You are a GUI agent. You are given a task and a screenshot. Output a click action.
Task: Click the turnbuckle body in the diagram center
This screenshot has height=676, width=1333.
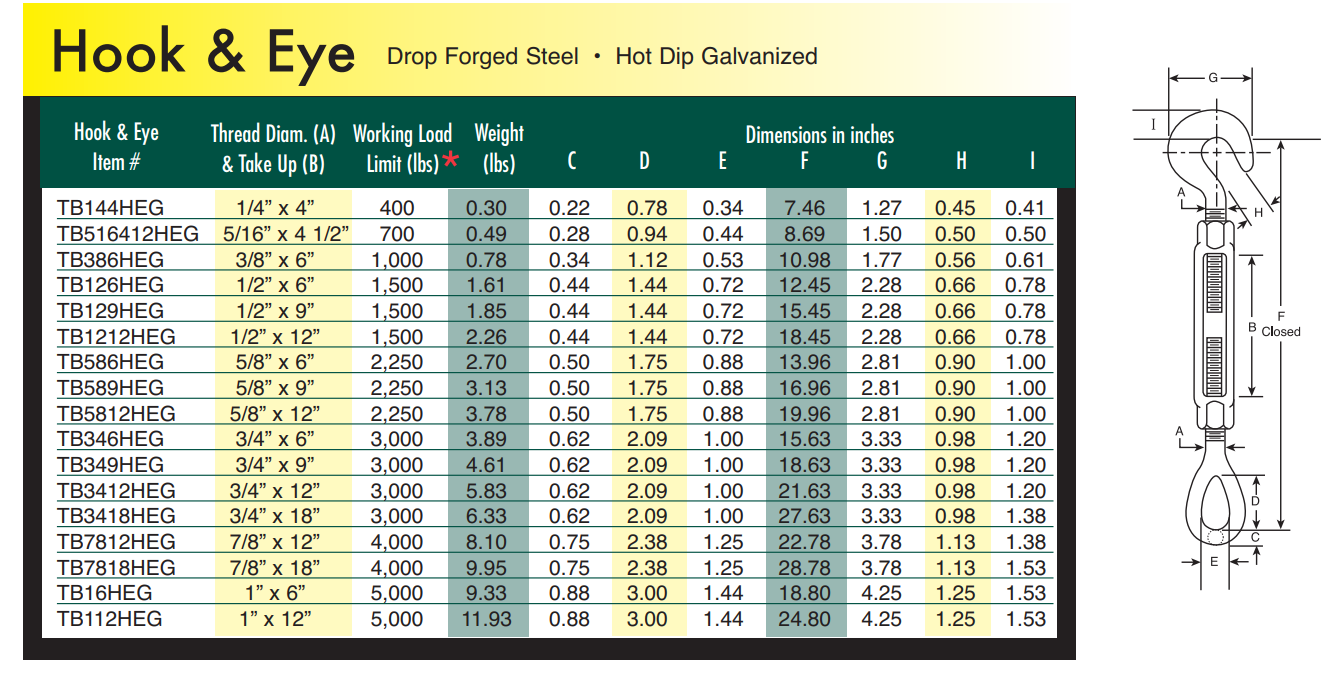point(1215,326)
